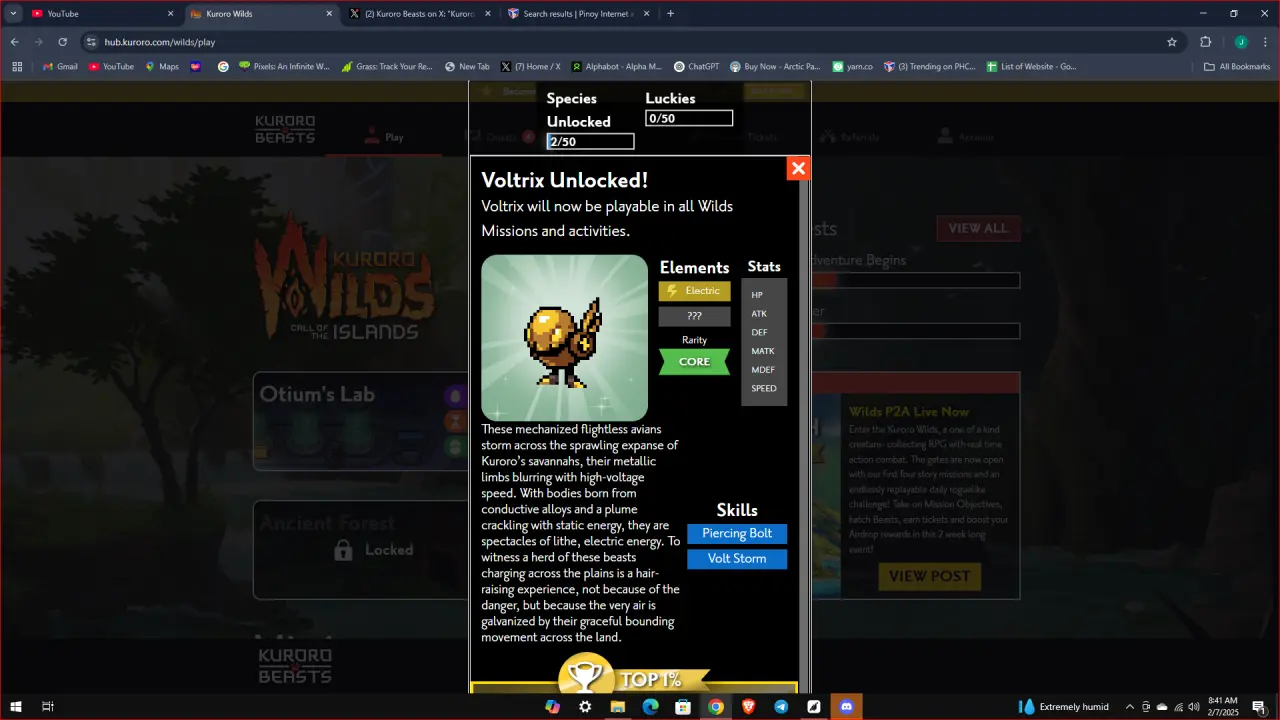The height and width of the screenshot is (720, 1280).
Task: Select the Piercing Bolt skill
Action: (x=737, y=534)
